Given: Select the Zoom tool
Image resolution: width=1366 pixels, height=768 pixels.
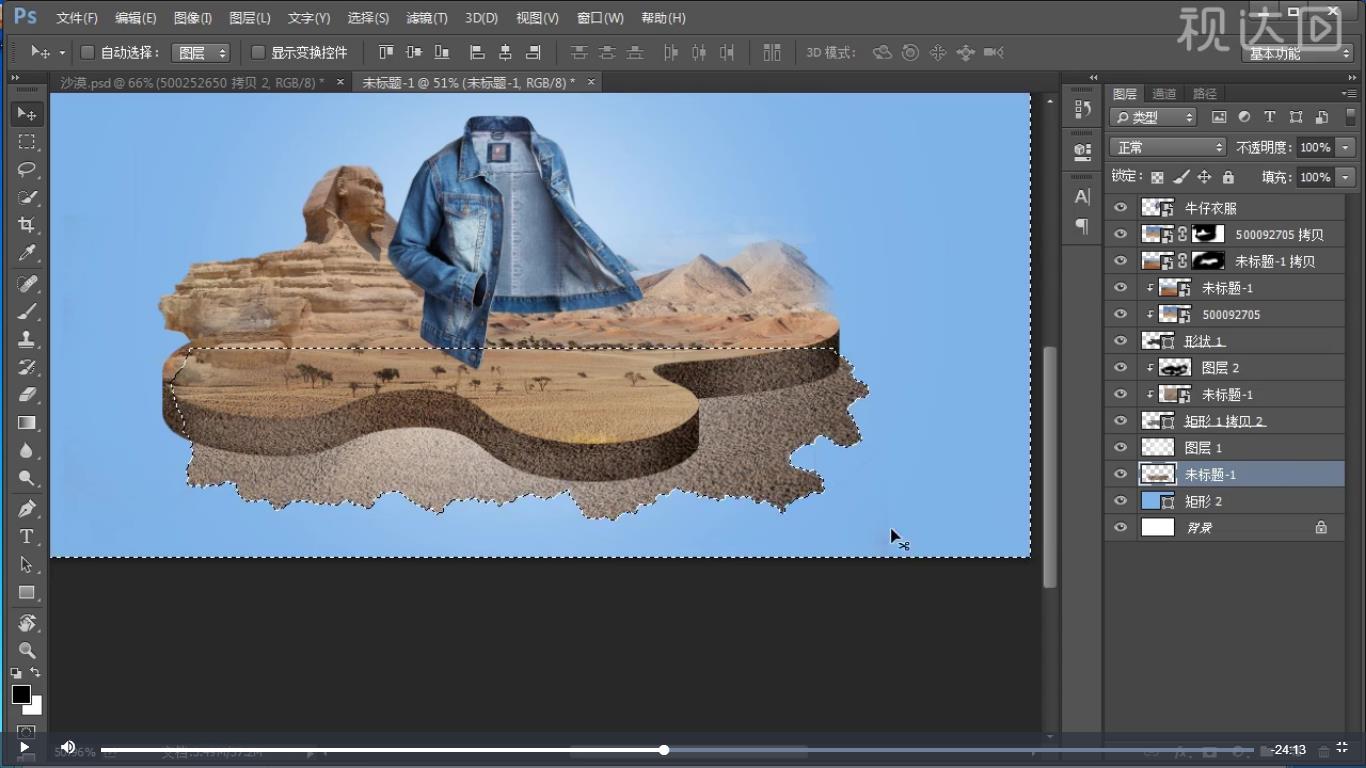Looking at the screenshot, I should coord(27,650).
